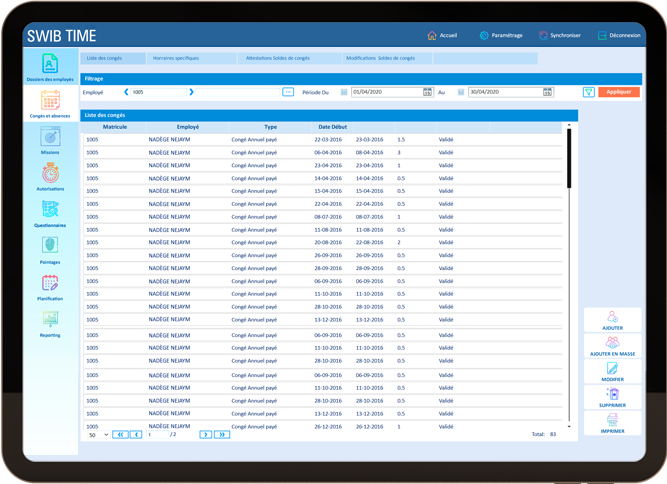667x484 pixels.
Task: Open the Pointages fingerprint section
Action: click(50, 248)
